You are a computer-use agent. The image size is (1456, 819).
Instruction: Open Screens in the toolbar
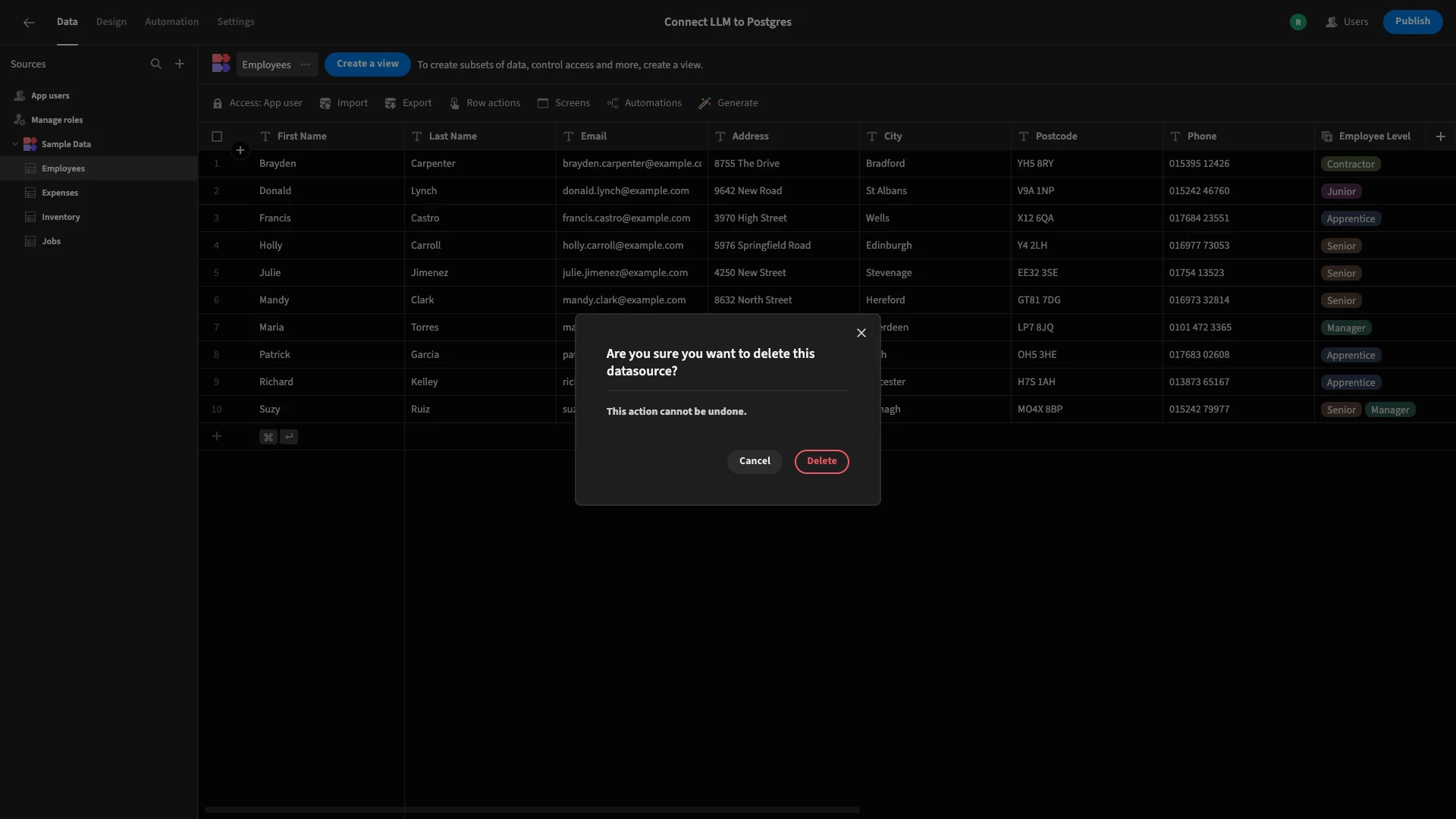(563, 103)
